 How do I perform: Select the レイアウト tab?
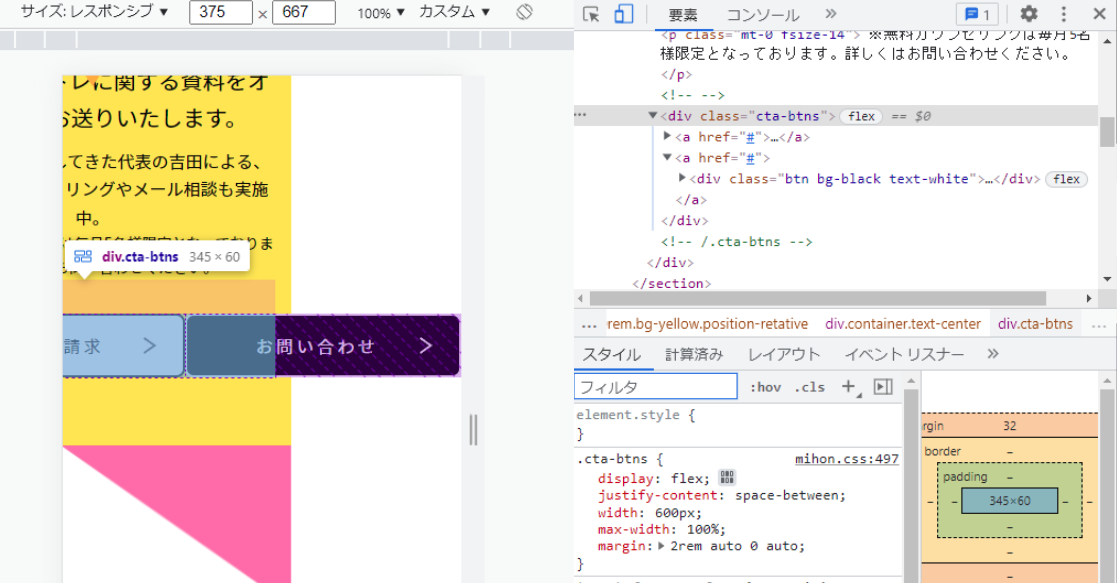pos(784,354)
